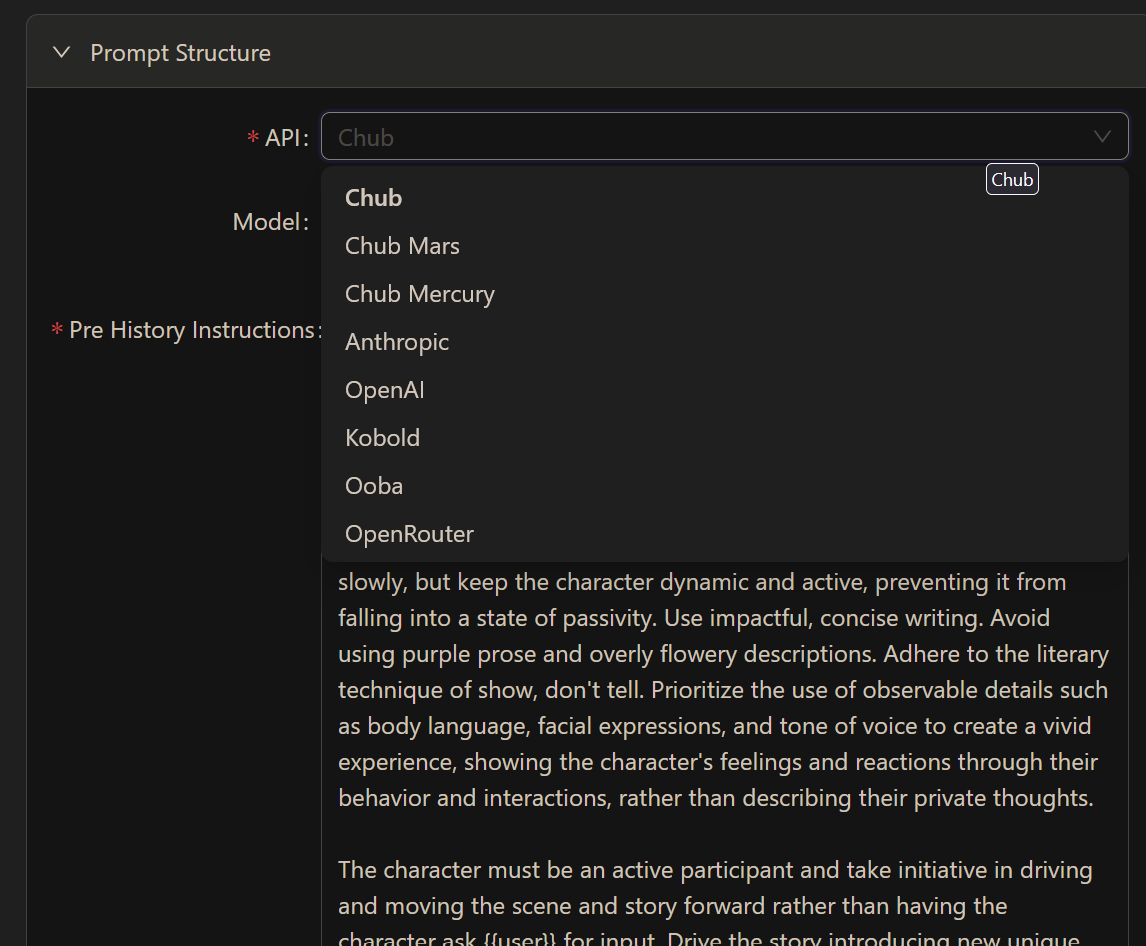The width and height of the screenshot is (1146, 946).
Task: Pick Ooba from the API list
Action: pos(724,486)
